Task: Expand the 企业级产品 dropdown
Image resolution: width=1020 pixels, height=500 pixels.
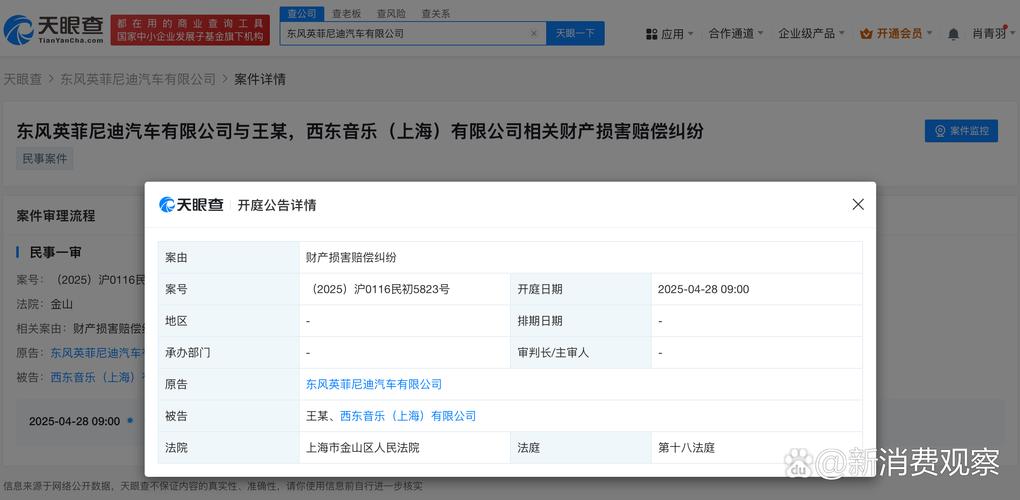Action: coord(811,34)
